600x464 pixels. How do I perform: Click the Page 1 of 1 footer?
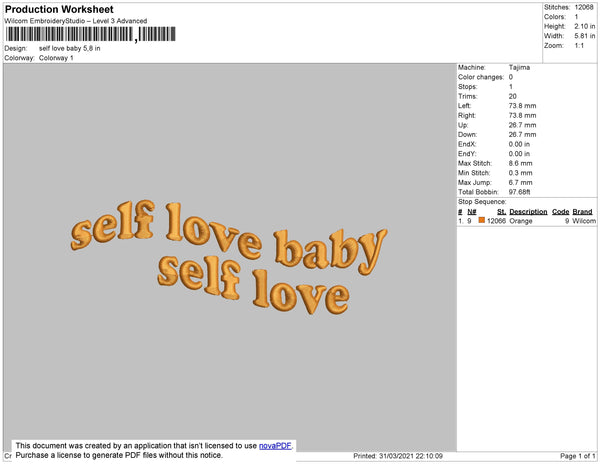[x=577, y=456]
